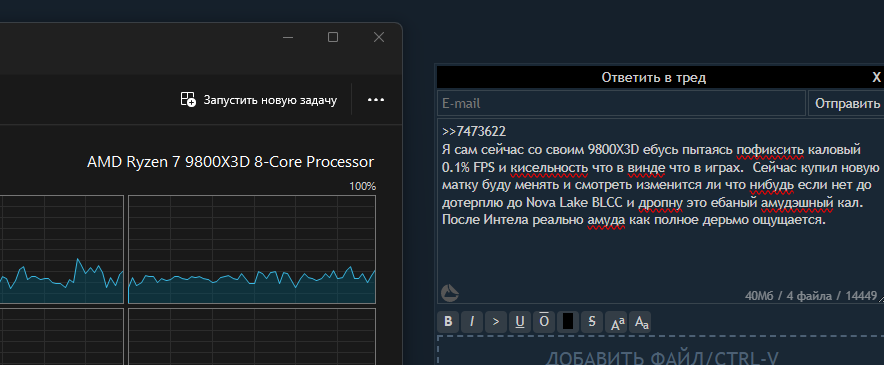Click the run new task icon in Task Manager
Viewport: 884px width, 365px height.
pos(188,100)
